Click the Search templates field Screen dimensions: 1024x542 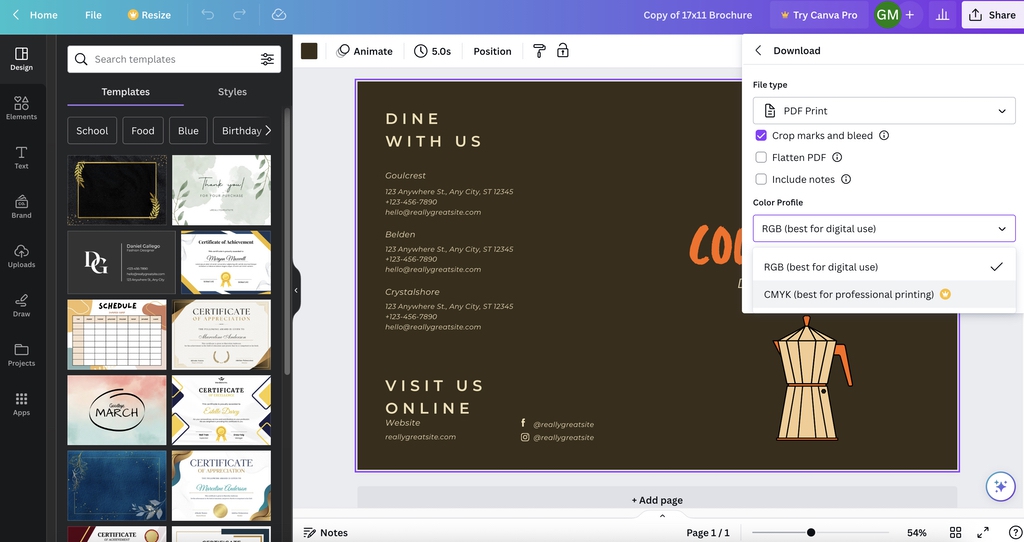pyautogui.click(x=174, y=59)
